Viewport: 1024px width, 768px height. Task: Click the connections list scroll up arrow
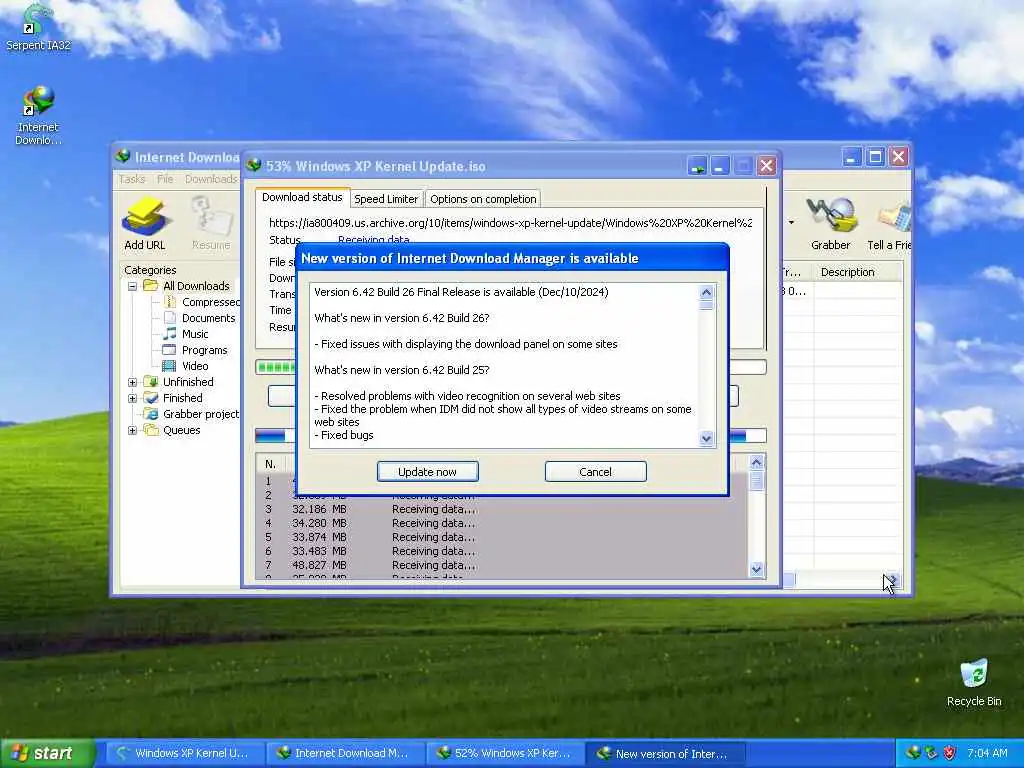[x=756, y=462]
